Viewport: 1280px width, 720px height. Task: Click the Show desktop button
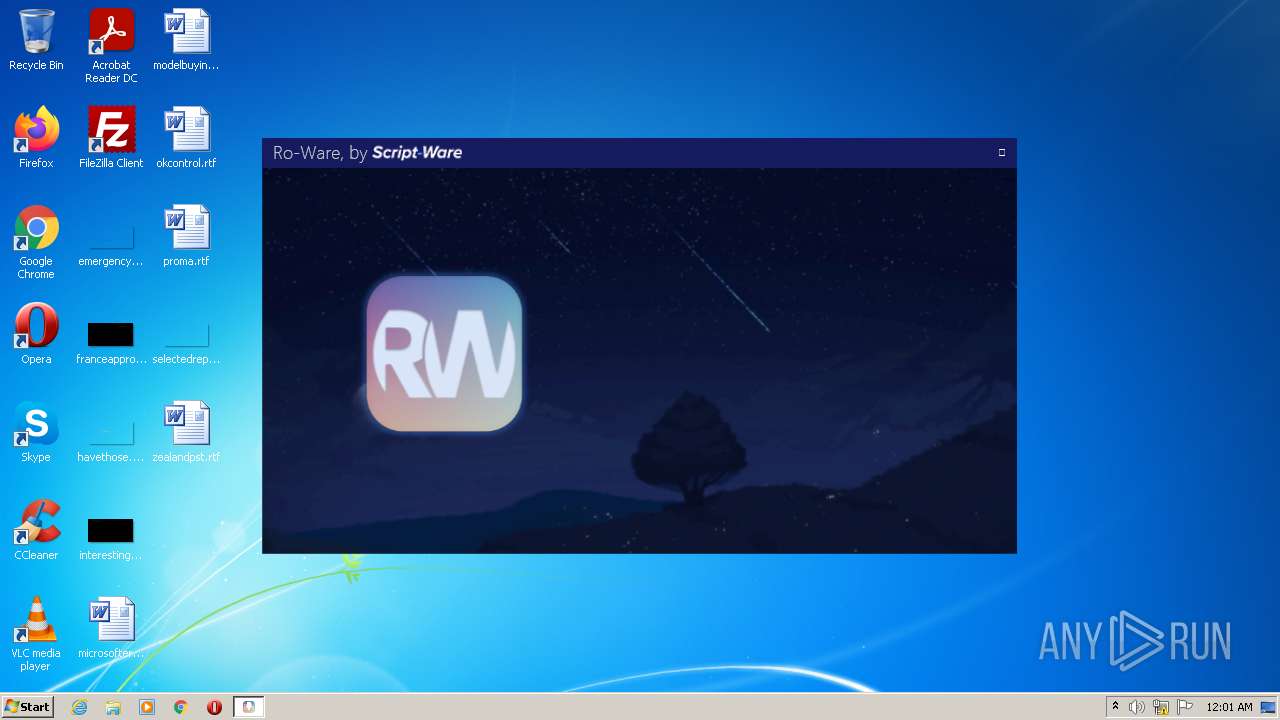[x=1269, y=707]
